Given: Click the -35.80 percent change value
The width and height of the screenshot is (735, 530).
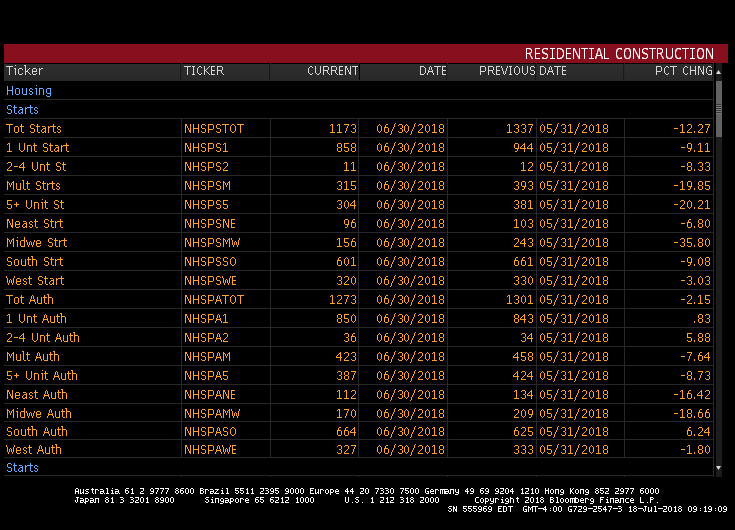Looking at the screenshot, I should click(x=691, y=243).
